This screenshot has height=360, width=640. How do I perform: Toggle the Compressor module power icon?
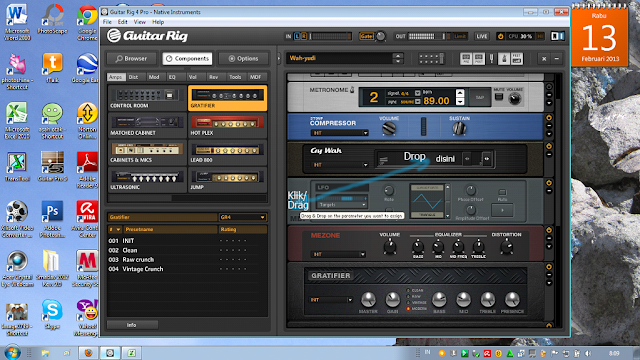549,118
